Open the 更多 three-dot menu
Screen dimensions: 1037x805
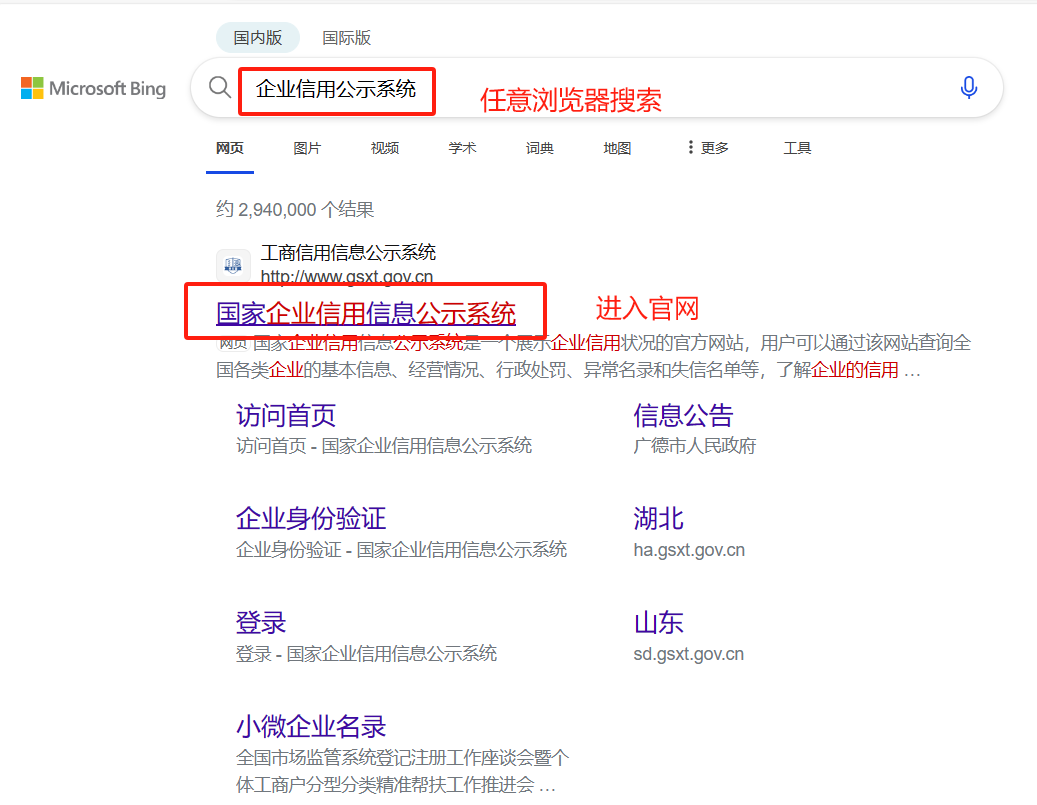(x=708, y=148)
